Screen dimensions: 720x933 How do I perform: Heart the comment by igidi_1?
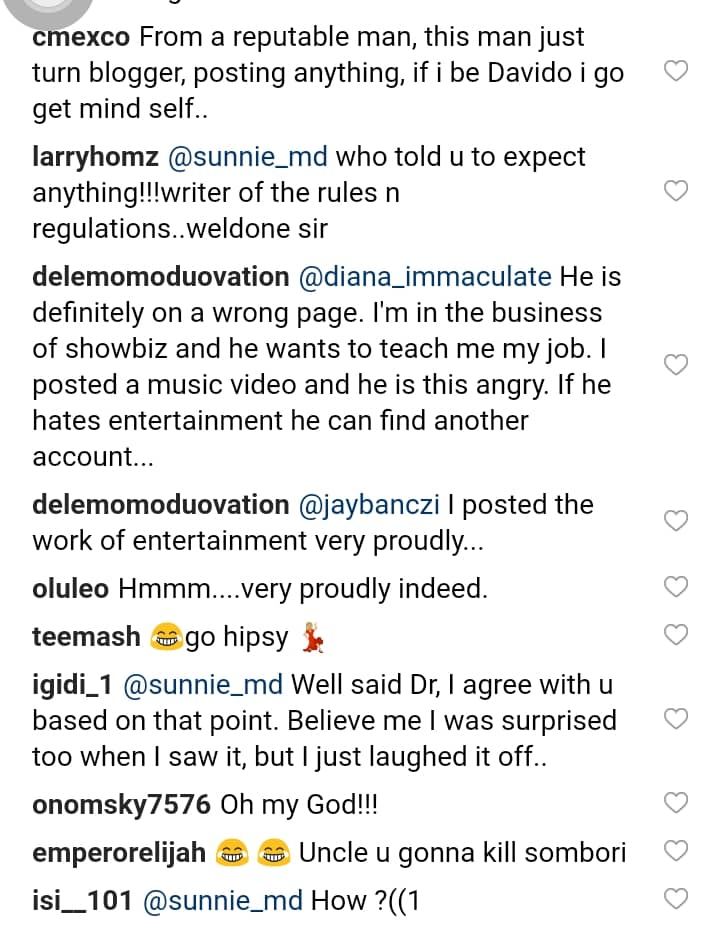coord(677,718)
